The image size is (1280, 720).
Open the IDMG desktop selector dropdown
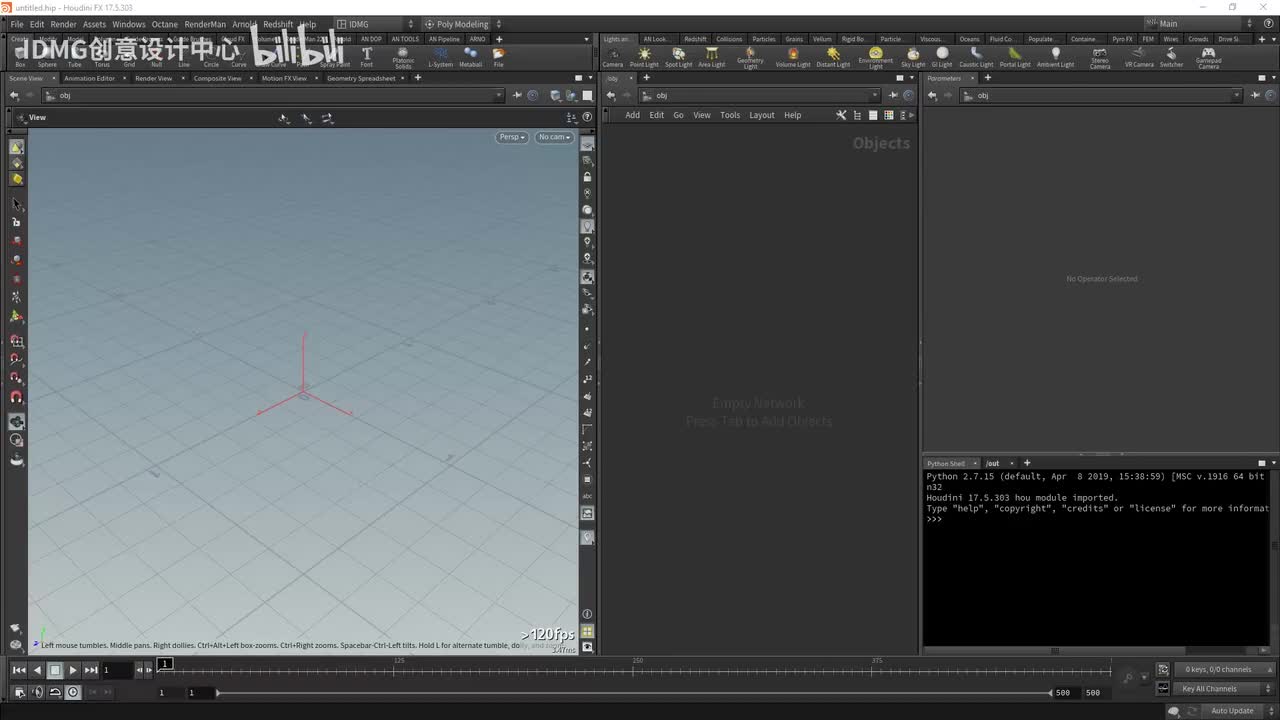375,24
